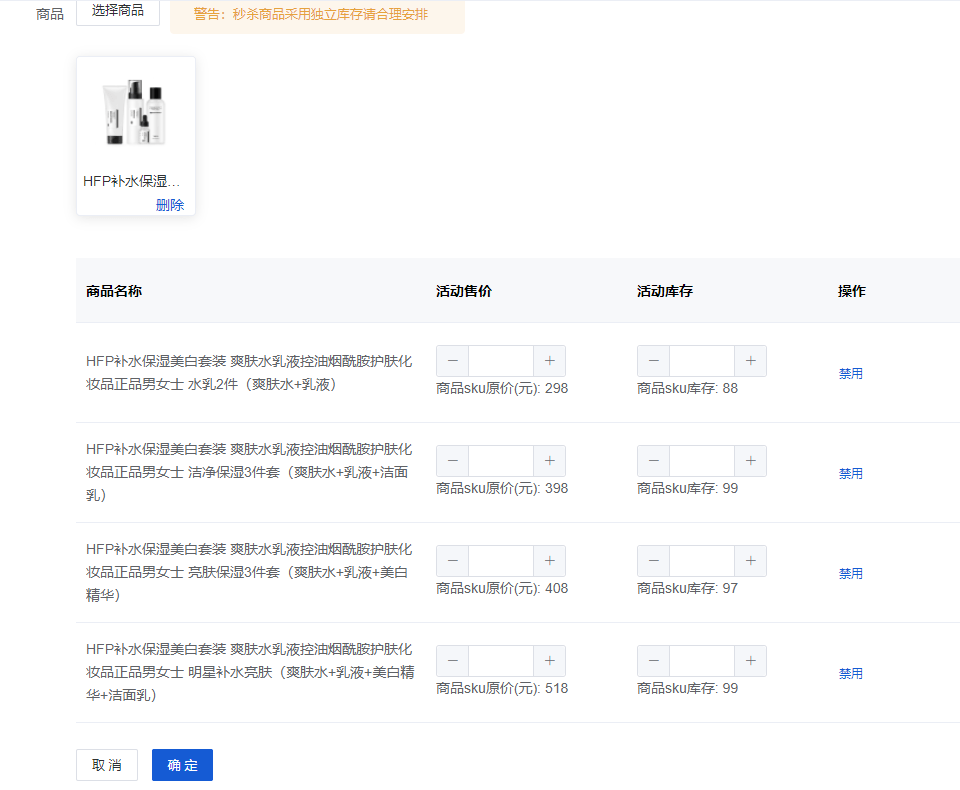Increase activity price for 洁净保湿3件套 row

pyautogui.click(x=550, y=461)
